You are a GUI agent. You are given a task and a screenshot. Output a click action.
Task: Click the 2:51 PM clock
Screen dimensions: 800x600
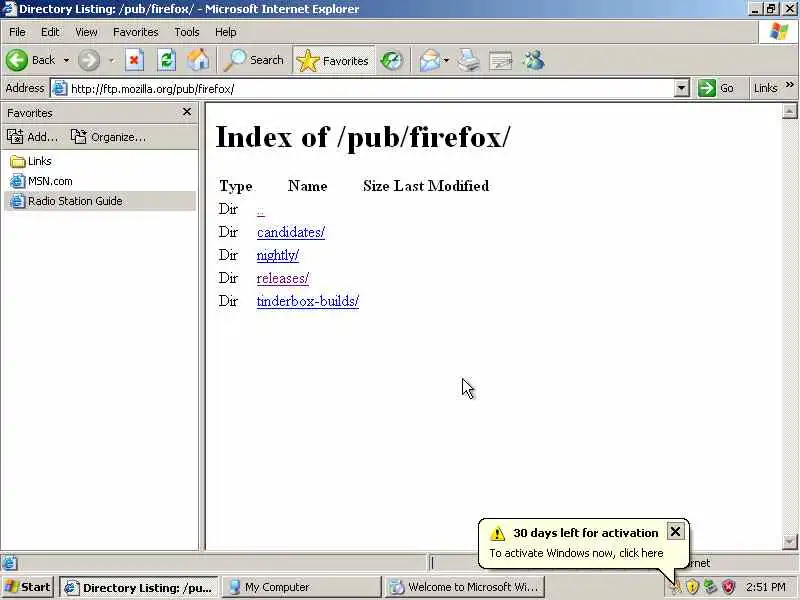766,587
